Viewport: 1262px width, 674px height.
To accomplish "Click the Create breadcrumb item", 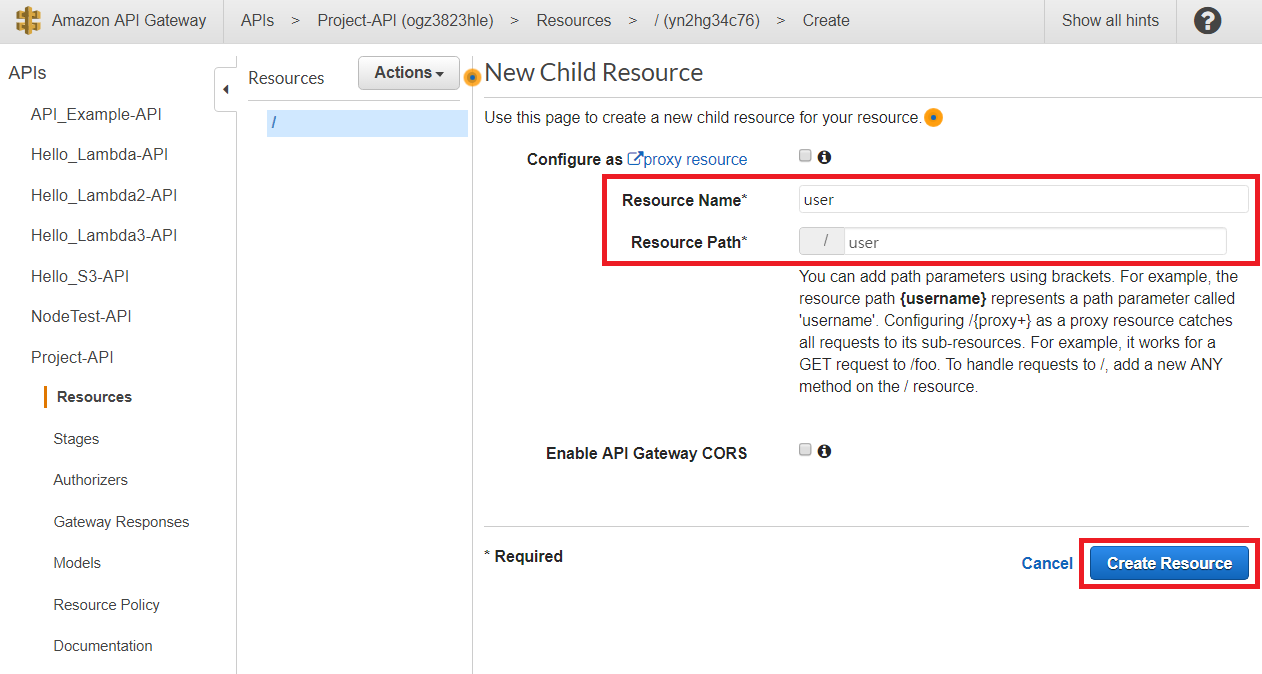I will 826,20.
